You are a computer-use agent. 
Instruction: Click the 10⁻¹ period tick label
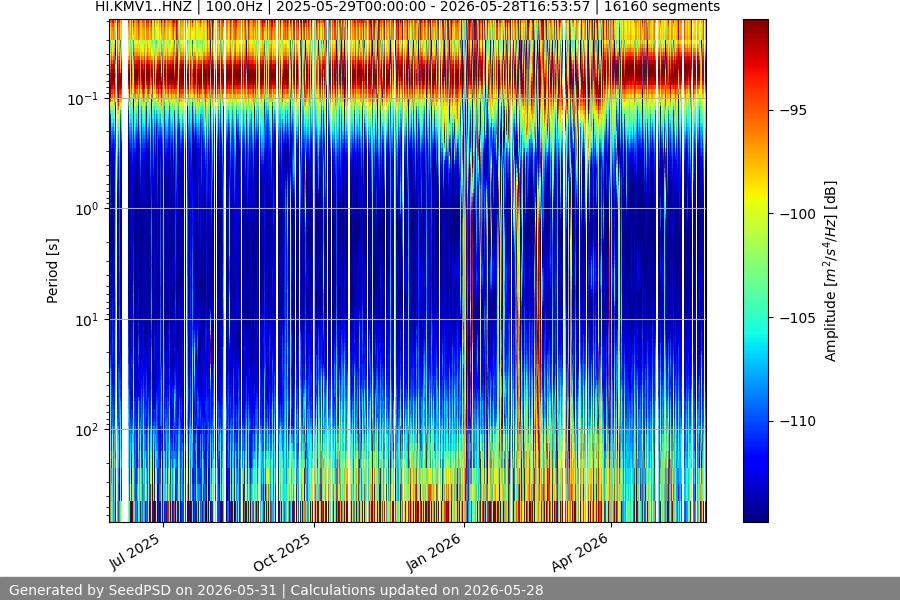coord(83,99)
